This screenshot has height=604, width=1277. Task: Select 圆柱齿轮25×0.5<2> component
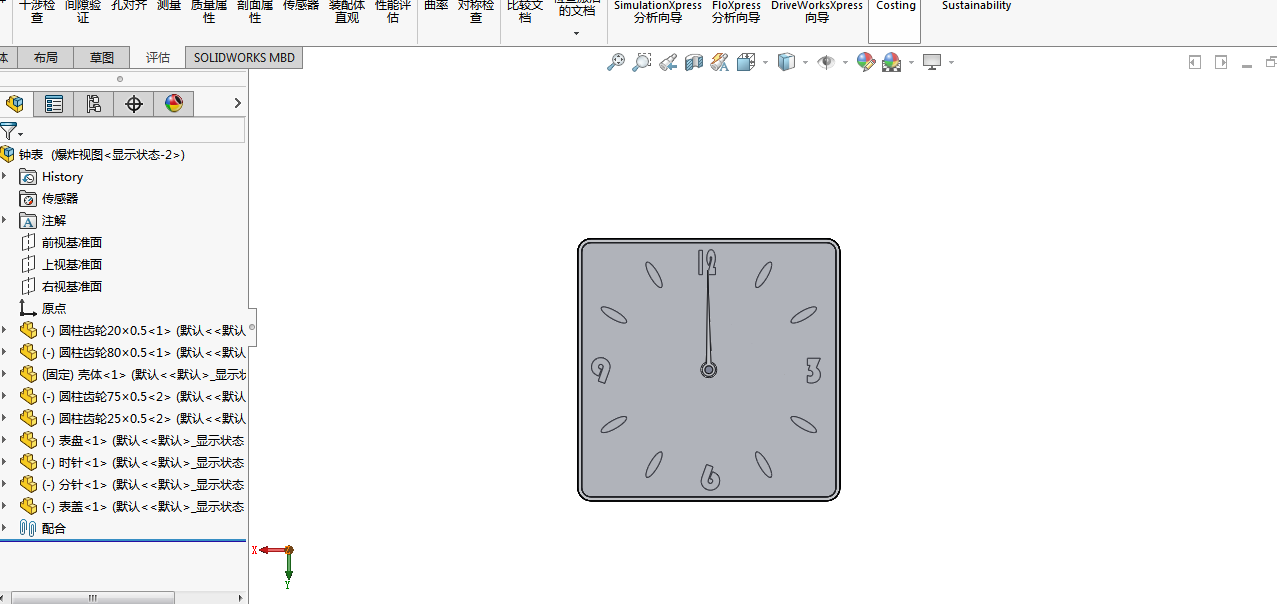(144, 418)
